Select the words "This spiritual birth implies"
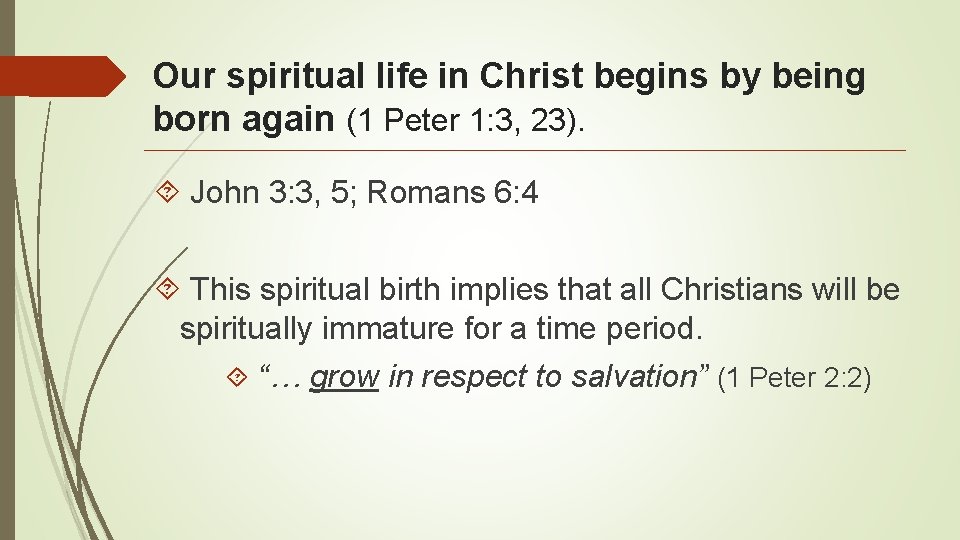 (369, 290)
